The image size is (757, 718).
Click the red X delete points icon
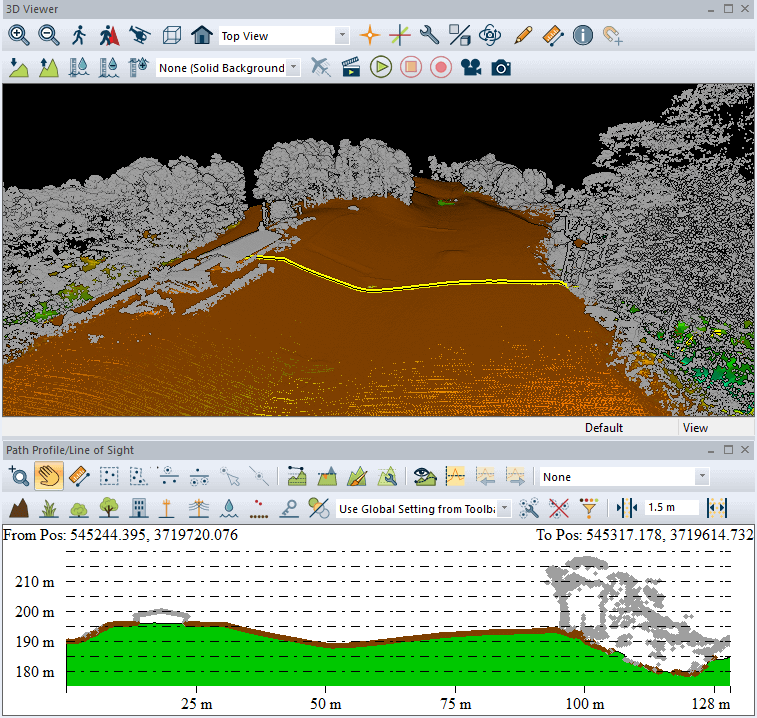pyautogui.click(x=559, y=508)
